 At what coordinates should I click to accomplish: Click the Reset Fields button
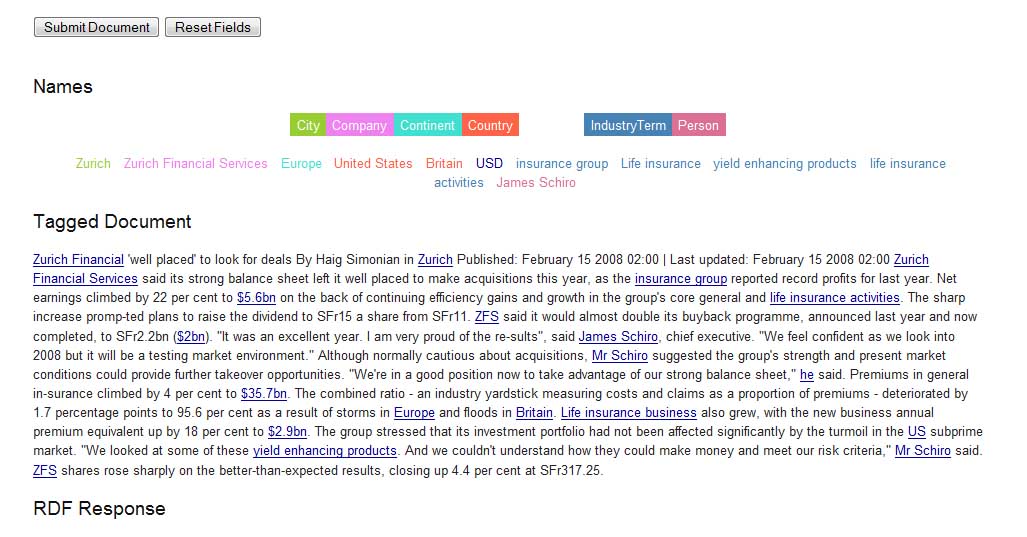coord(213,27)
